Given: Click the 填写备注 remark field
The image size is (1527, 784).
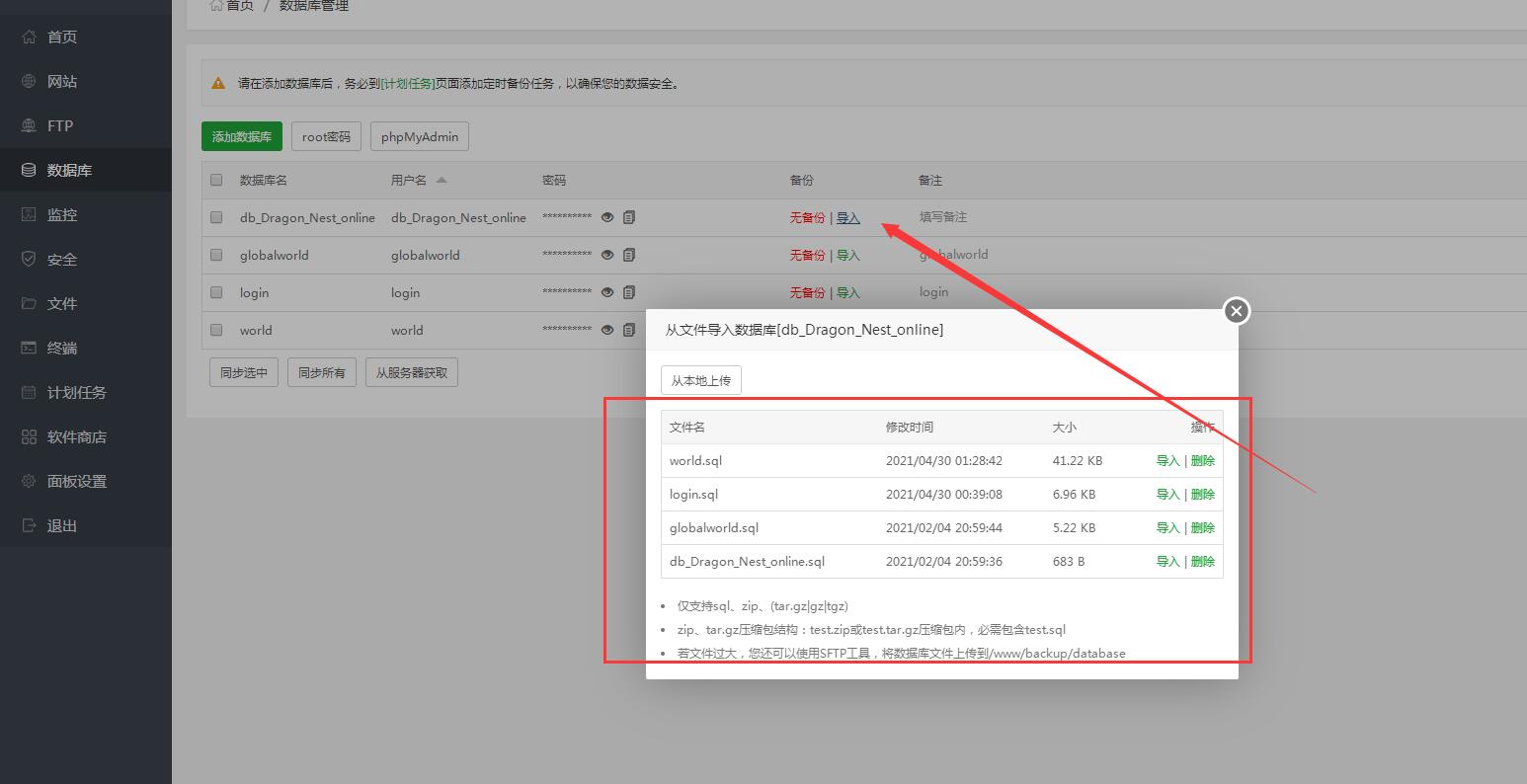Looking at the screenshot, I should click(x=943, y=217).
